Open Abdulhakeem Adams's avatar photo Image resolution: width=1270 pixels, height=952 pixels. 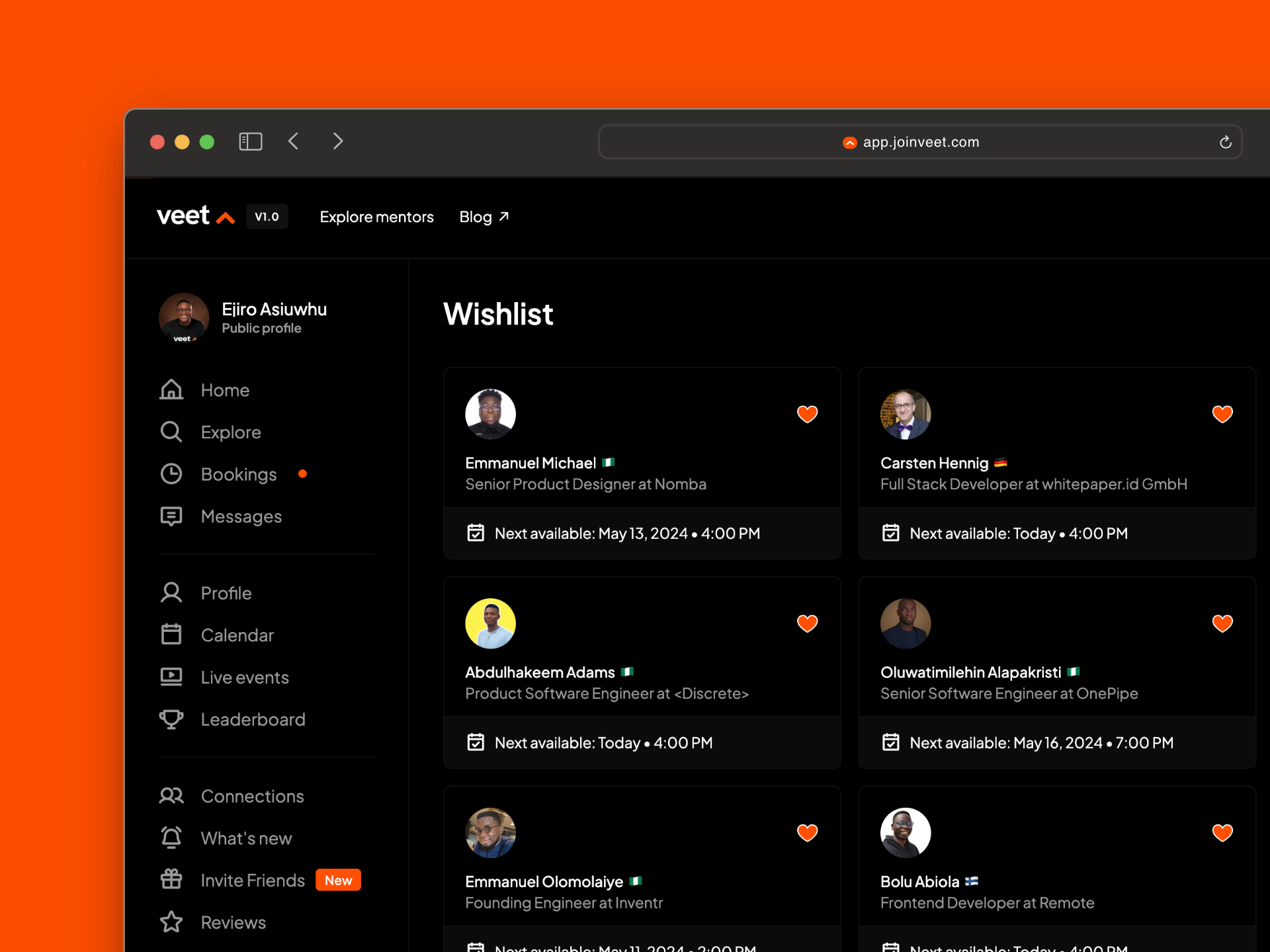pos(491,623)
